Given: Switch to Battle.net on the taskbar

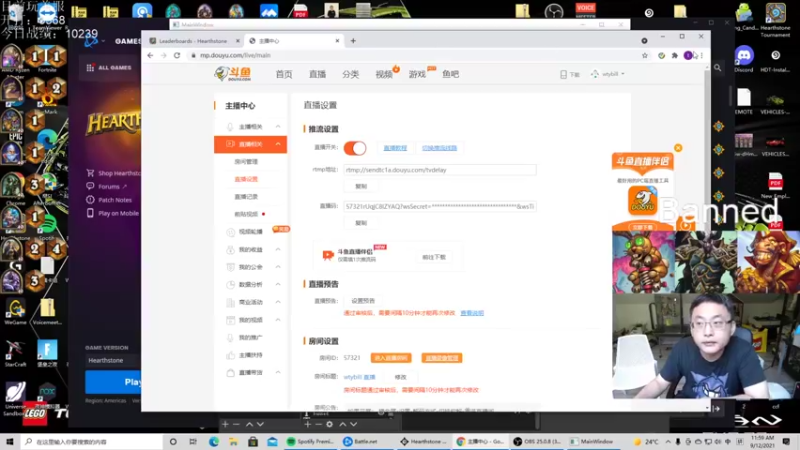Looking at the screenshot, I should (361, 441).
